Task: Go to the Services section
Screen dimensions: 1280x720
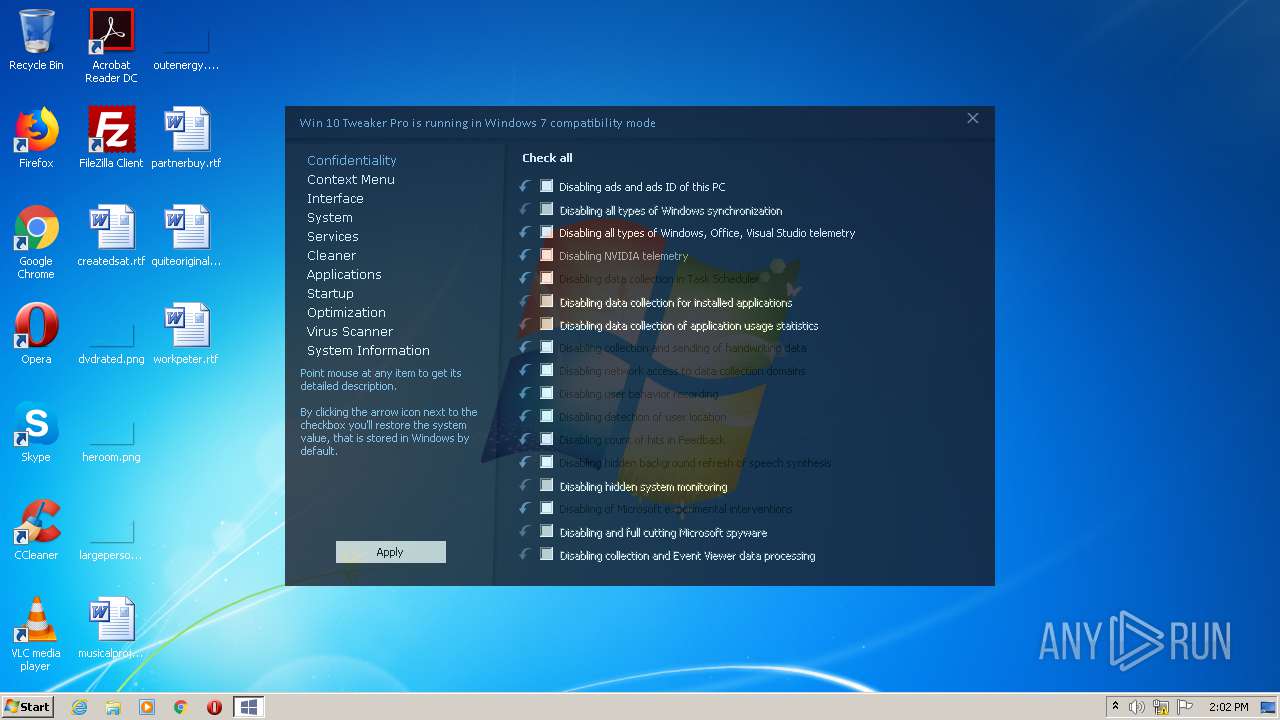Action: 333,236
